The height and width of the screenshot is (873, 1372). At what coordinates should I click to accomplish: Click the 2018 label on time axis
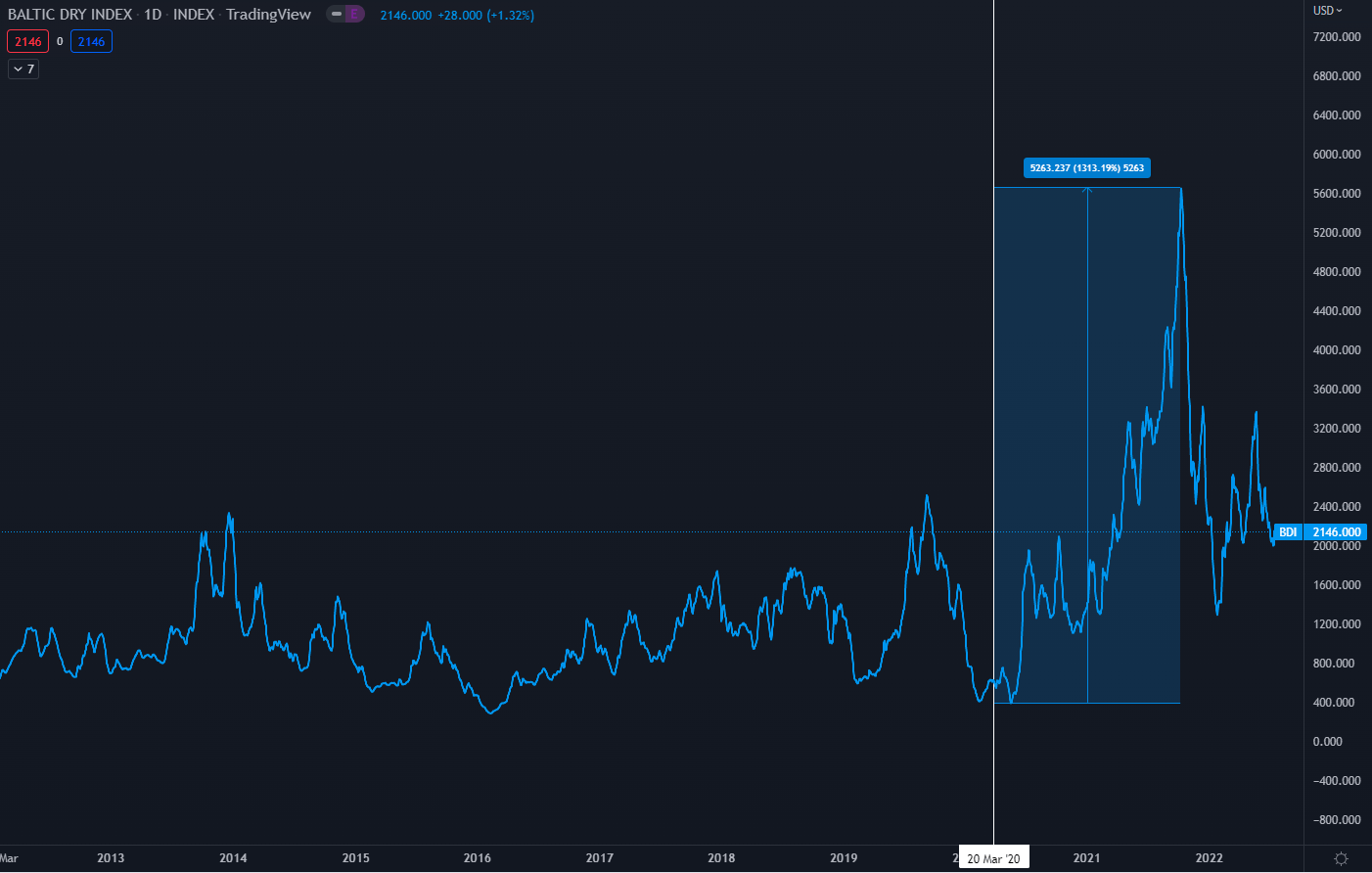721,858
